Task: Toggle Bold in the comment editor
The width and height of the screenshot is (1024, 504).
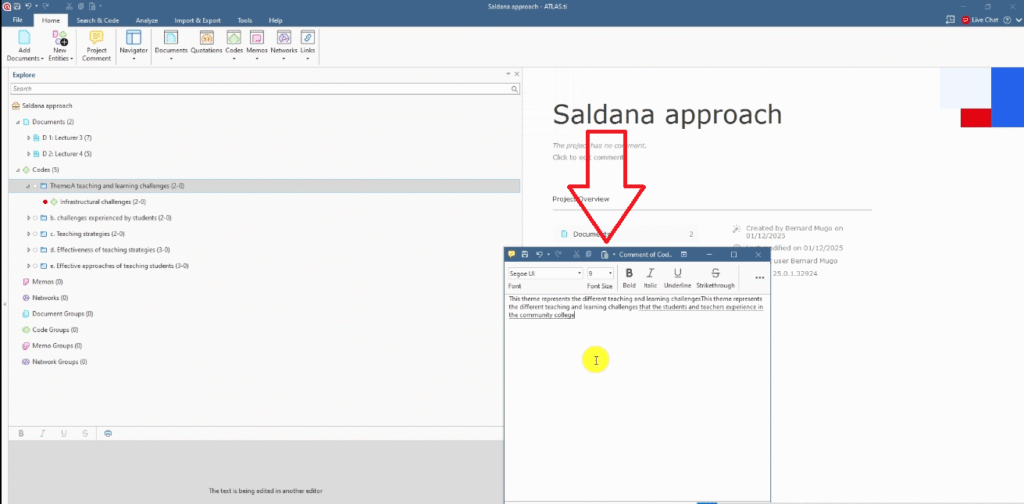Action: [x=629, y=274]
